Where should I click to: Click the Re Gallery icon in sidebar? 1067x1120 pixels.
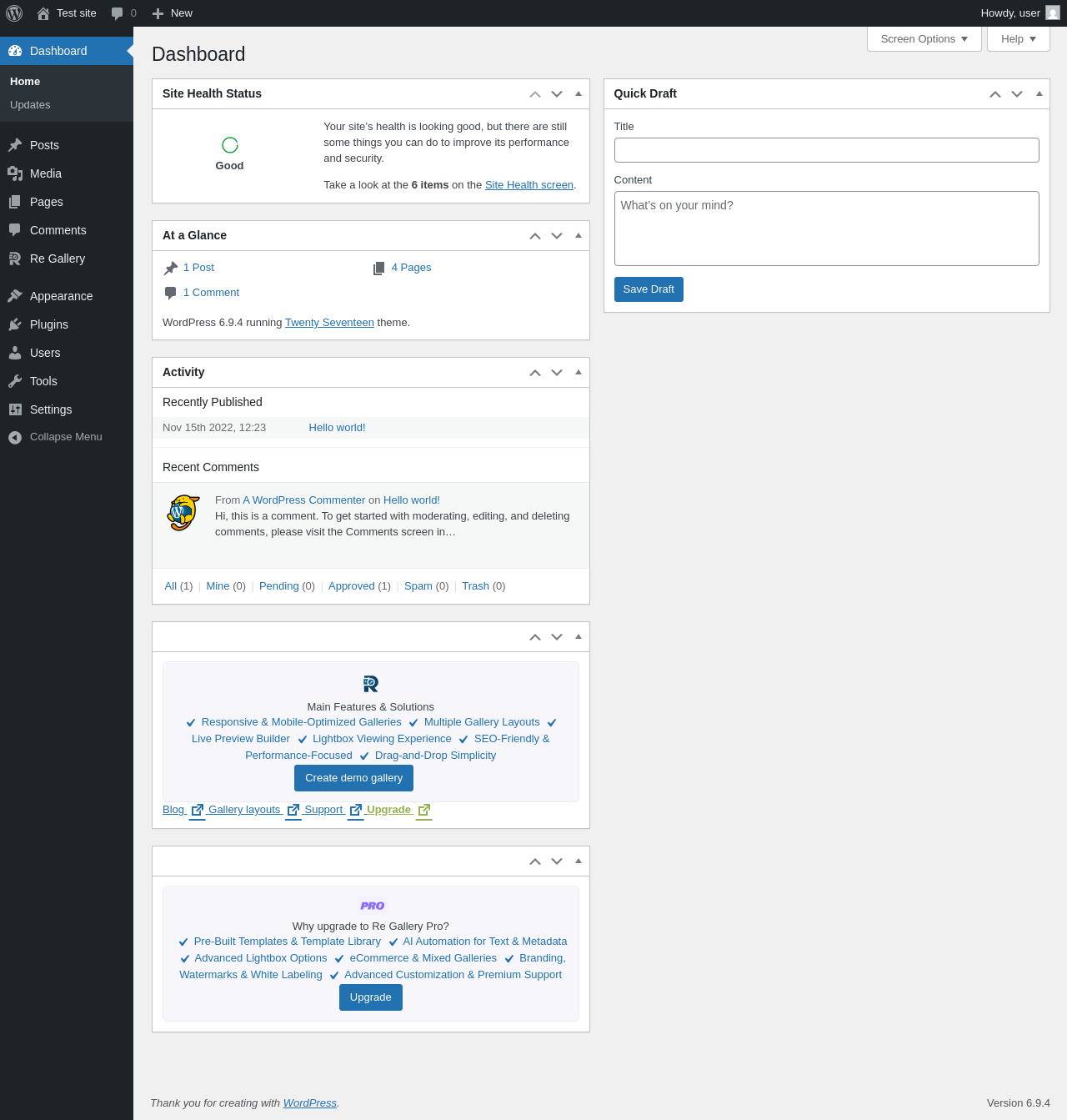click(15, 259)
